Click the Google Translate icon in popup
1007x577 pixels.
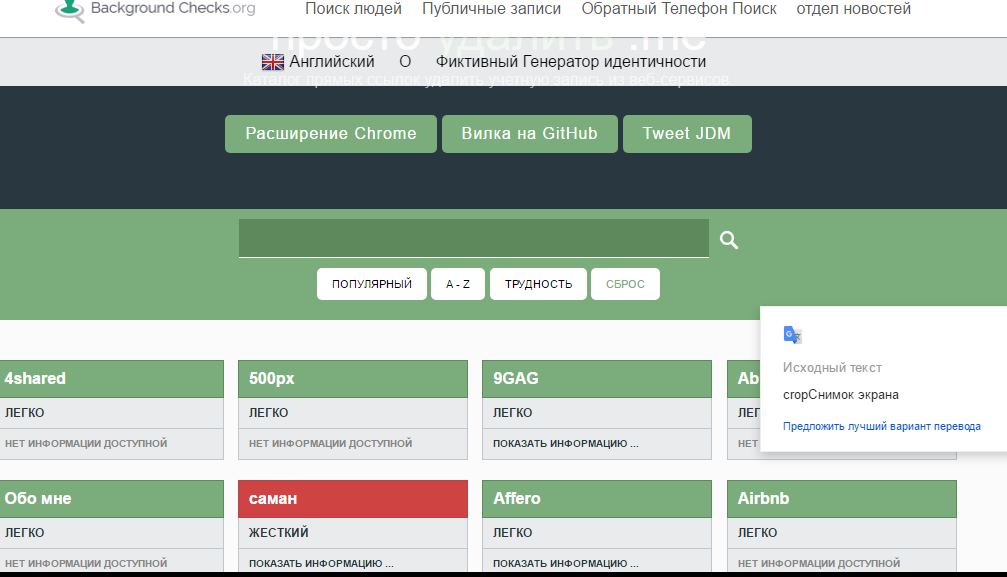click(792, 335)
